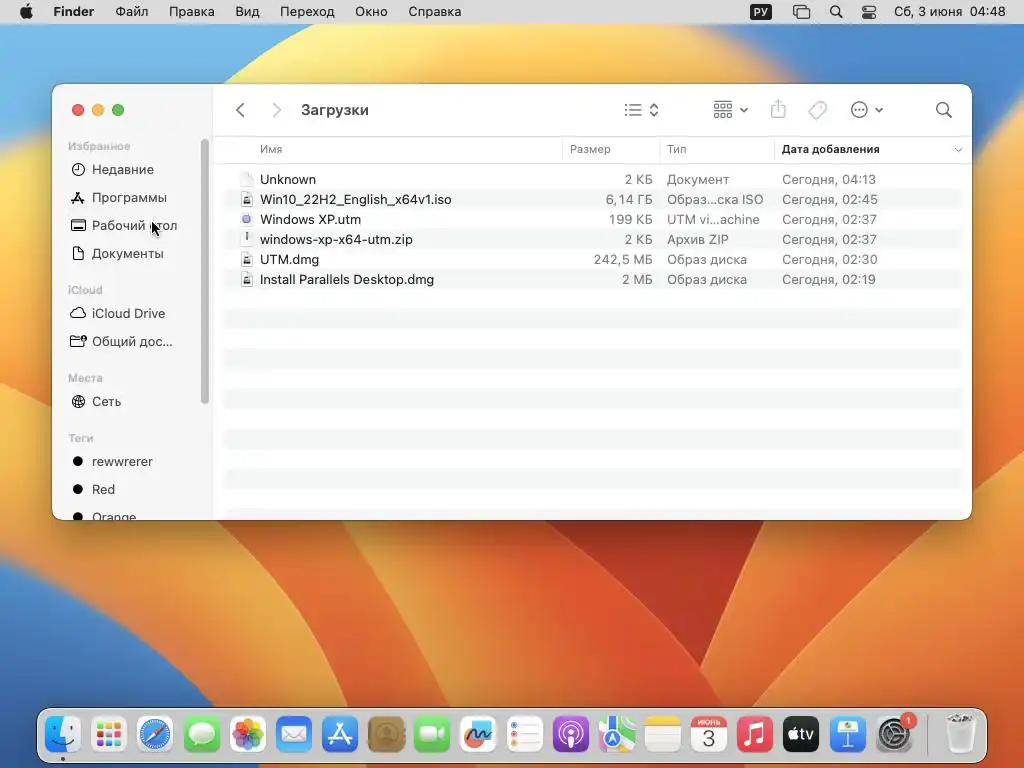This screenshot has width=1024, height=768.
Task: Open the Файл menu
Action: pyautogui.click(x=131, y=12)
